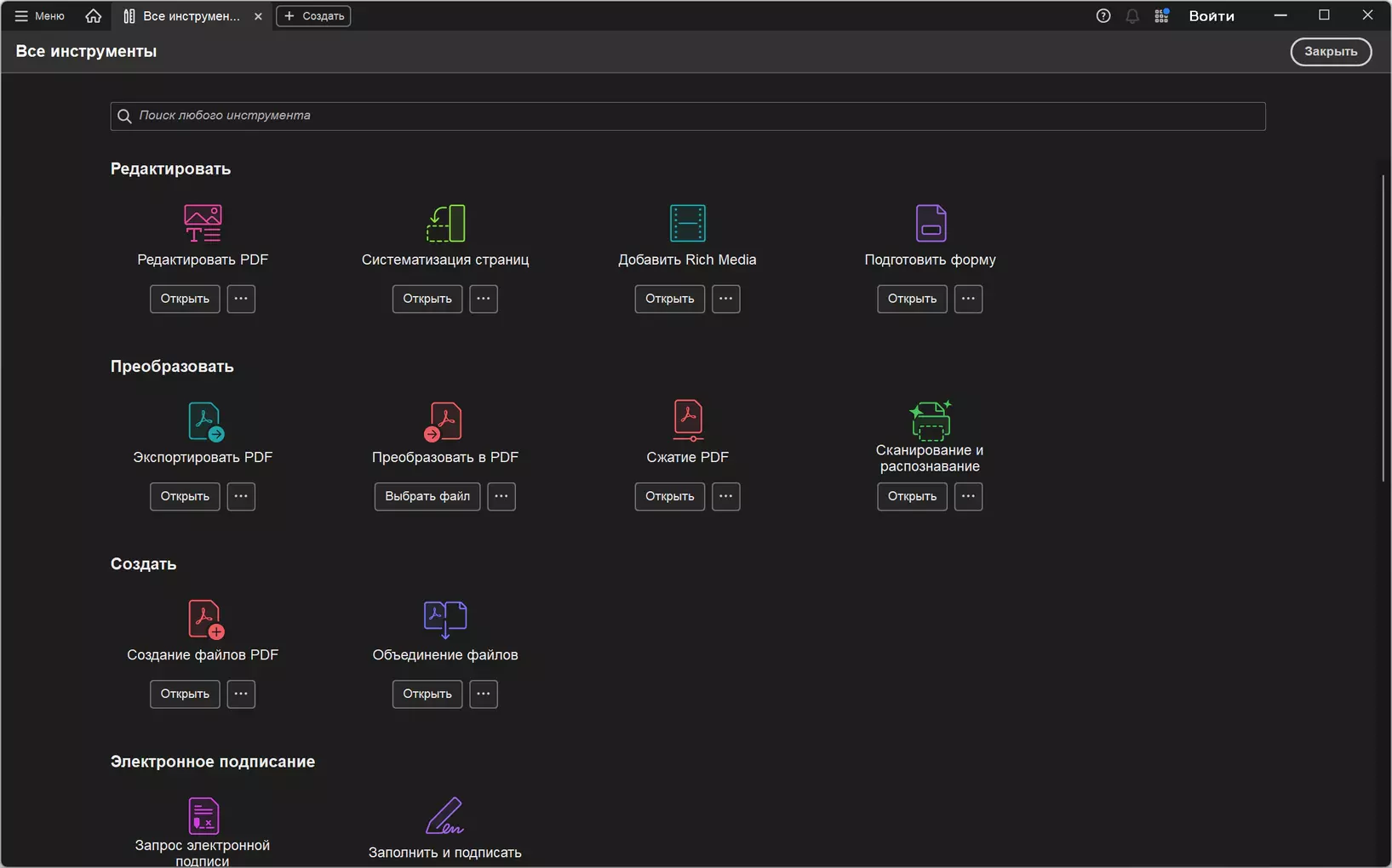Expand more options for Систематизация страниц

(x=484, y=299)
